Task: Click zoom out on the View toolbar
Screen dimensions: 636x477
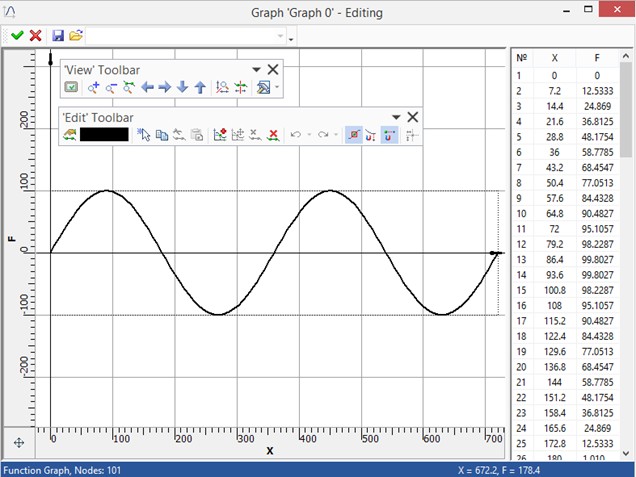Action: click(x=111, y=88)
